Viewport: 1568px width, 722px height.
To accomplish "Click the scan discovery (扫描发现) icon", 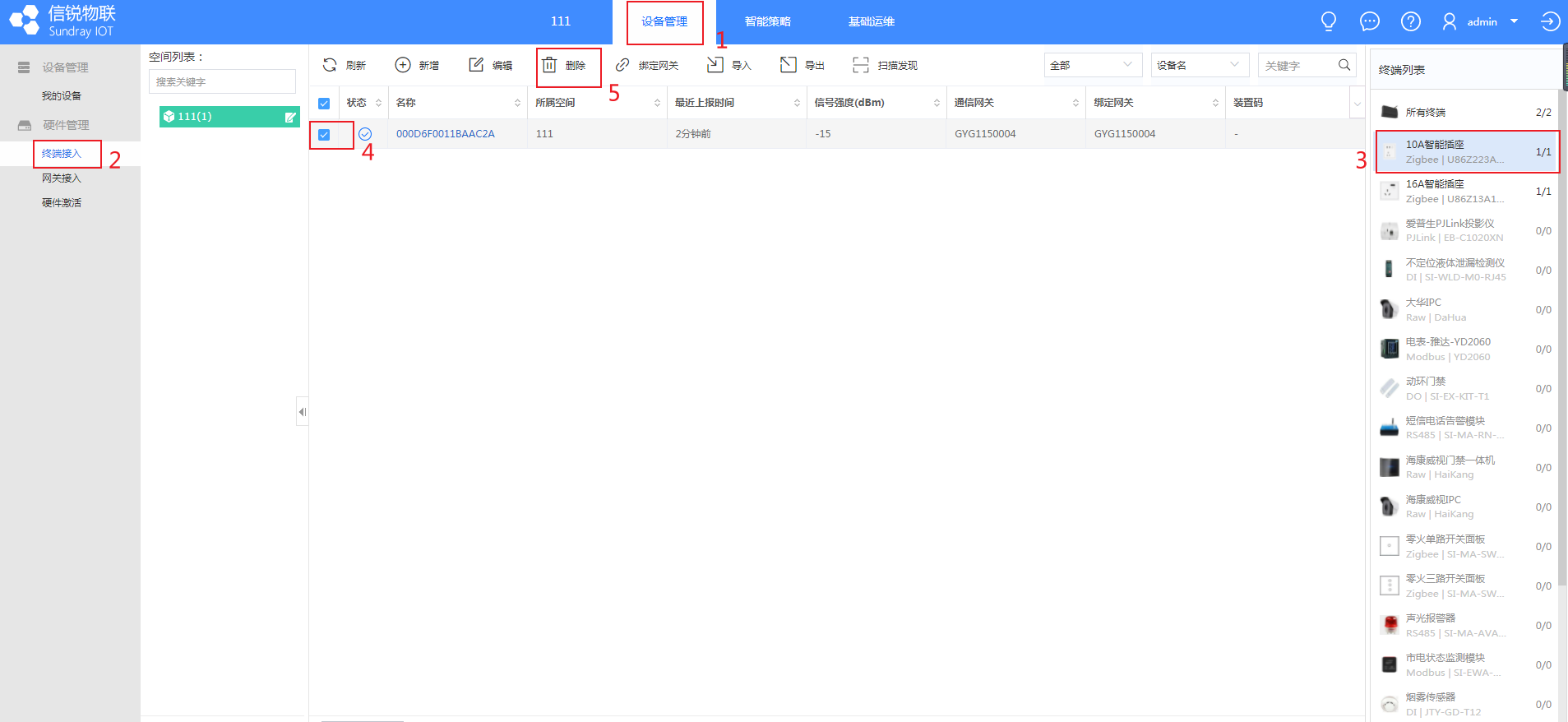I will 860,65.
